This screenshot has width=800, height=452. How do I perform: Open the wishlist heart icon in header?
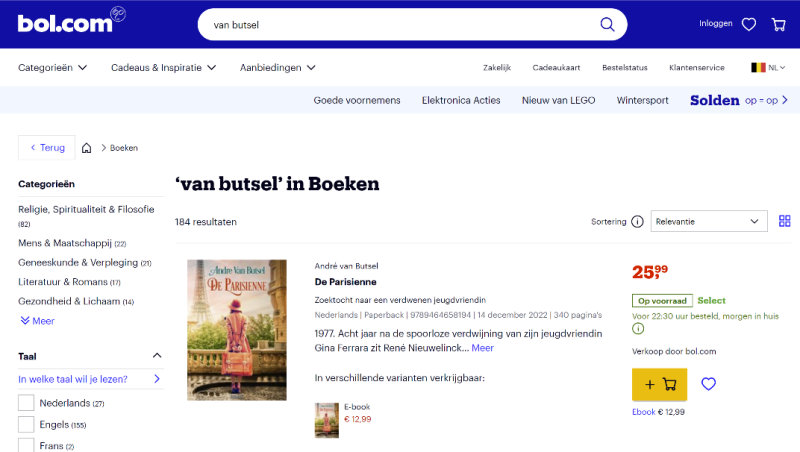pos(748,24)
